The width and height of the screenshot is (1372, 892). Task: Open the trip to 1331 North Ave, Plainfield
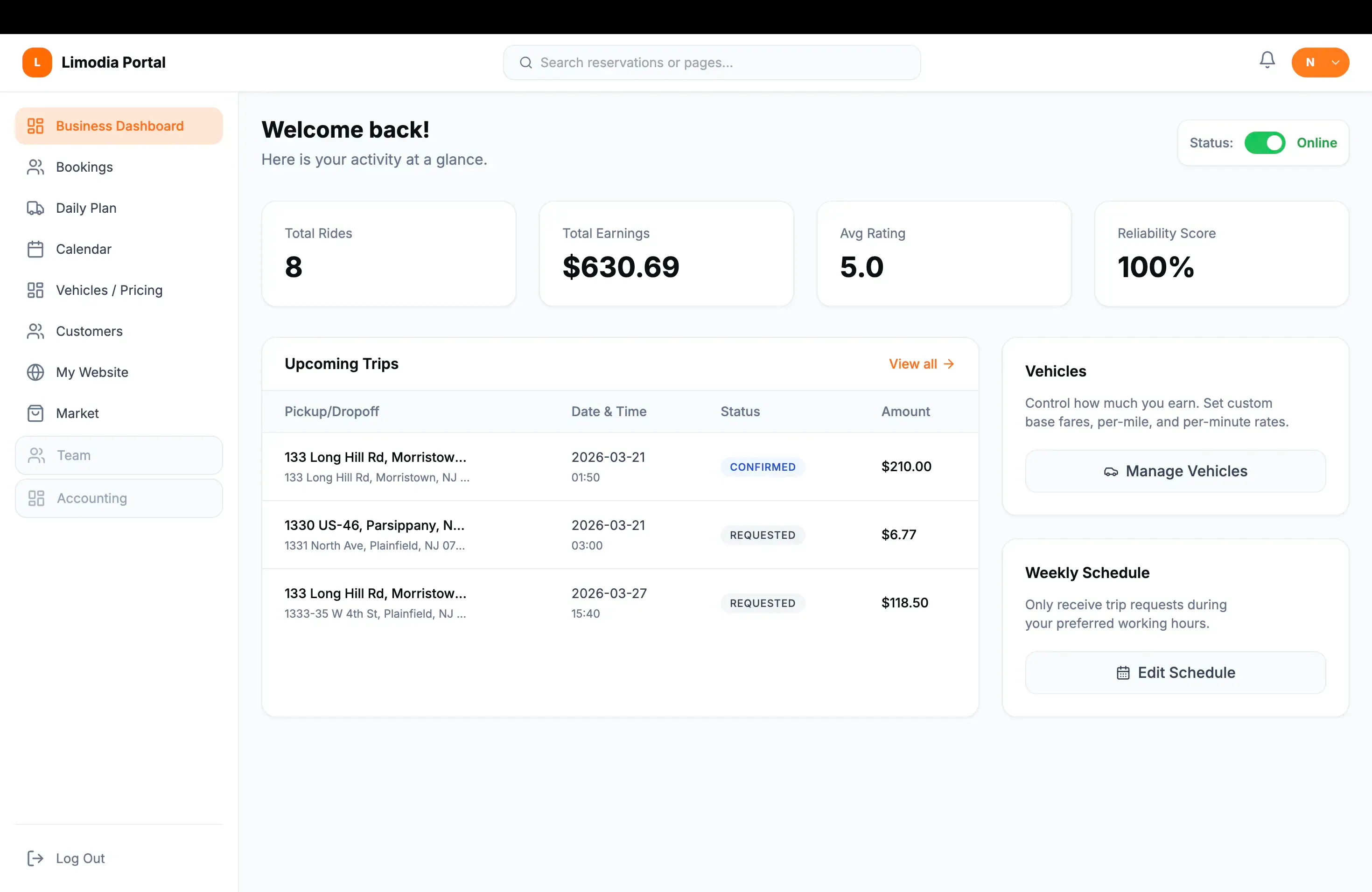click(x=620, y=535)
